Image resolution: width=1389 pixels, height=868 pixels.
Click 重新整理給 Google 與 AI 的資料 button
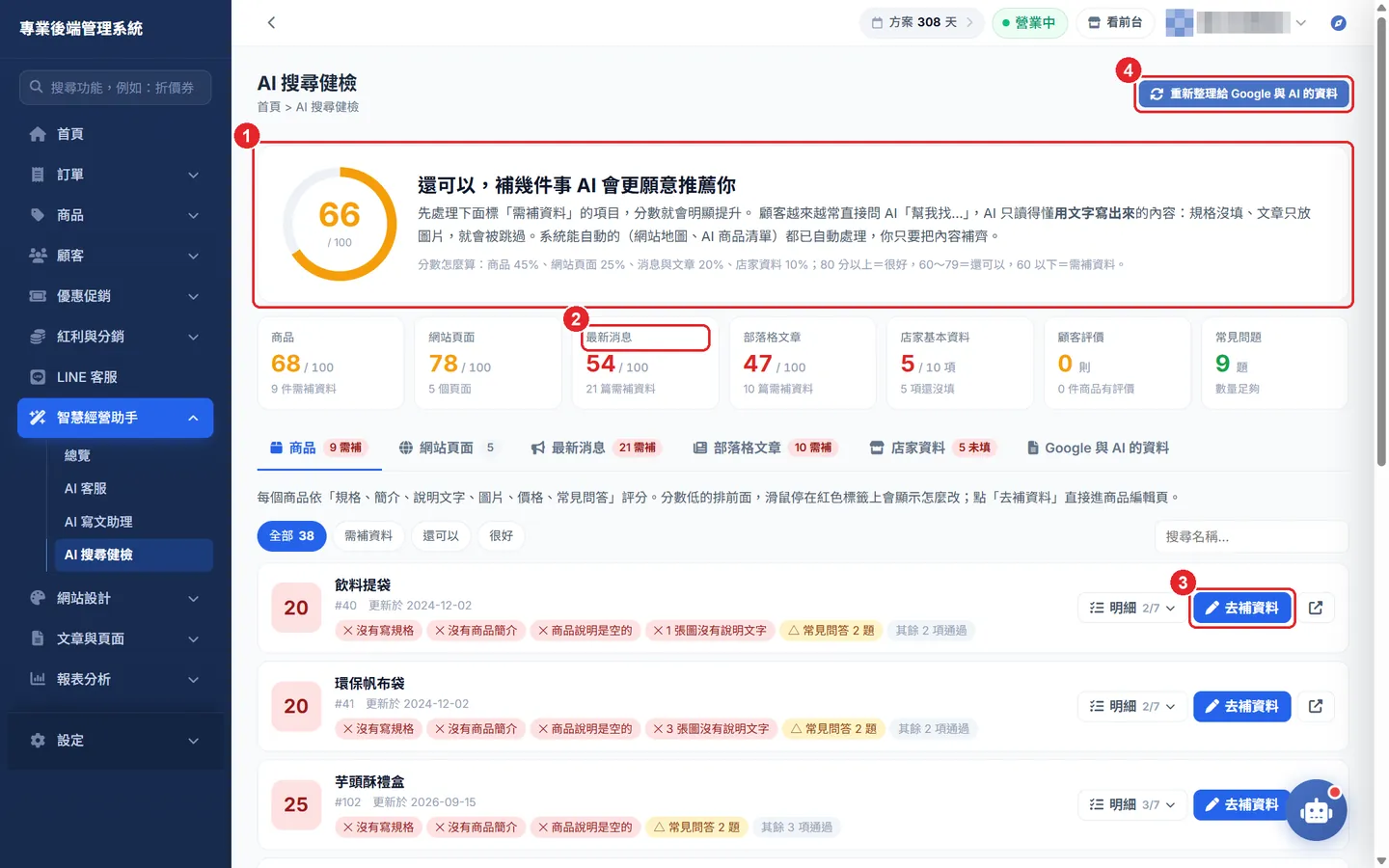point(1243,94)
